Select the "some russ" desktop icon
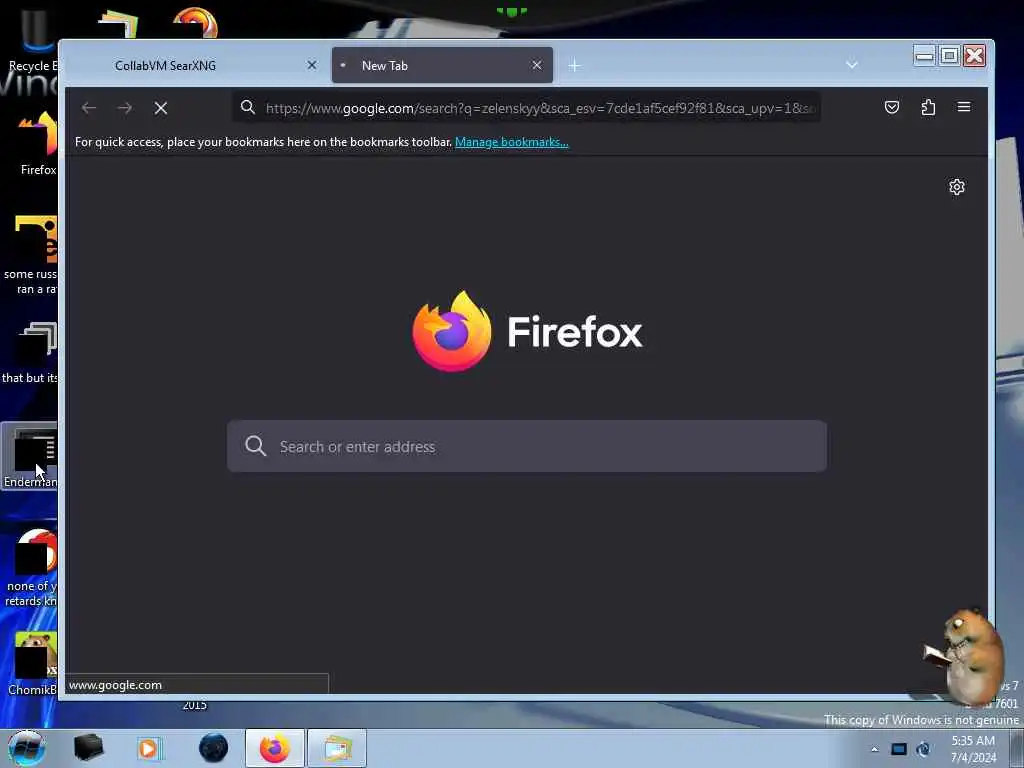This screenshot has height=768, width=1024. pos(30,255)
